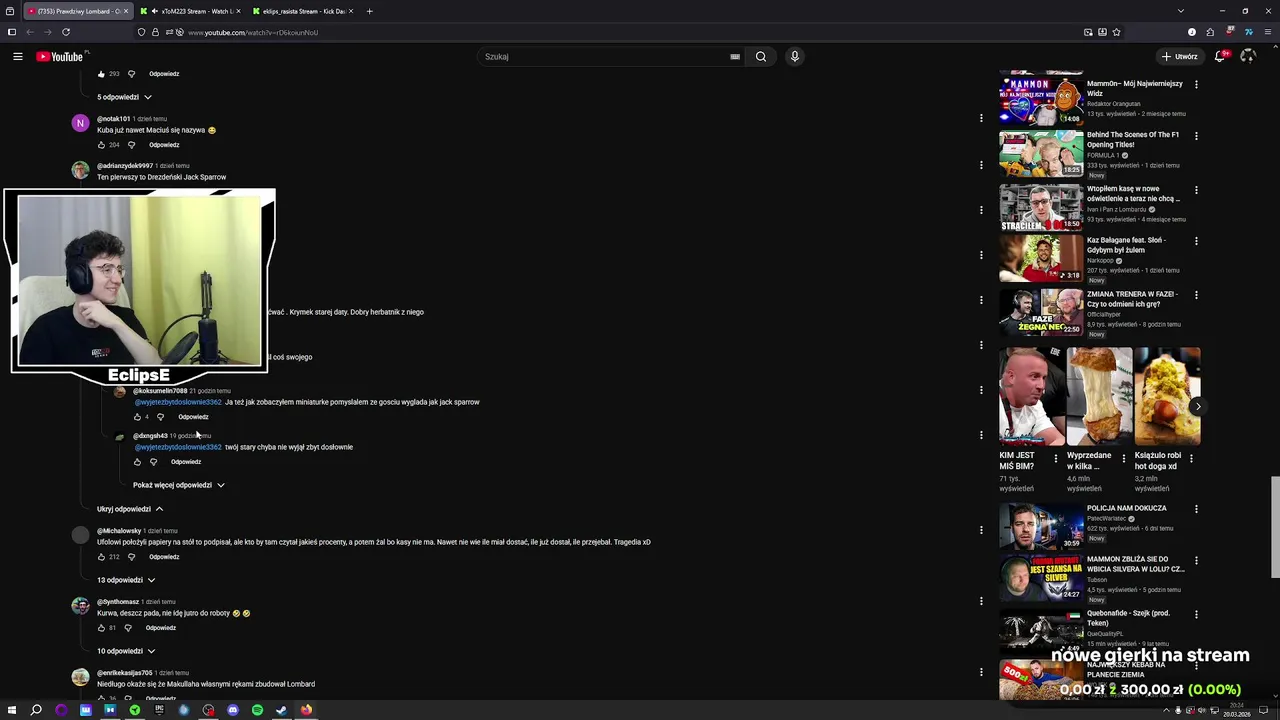
Task: Open YouTube notifications bell
Action: pos(1220,57)
